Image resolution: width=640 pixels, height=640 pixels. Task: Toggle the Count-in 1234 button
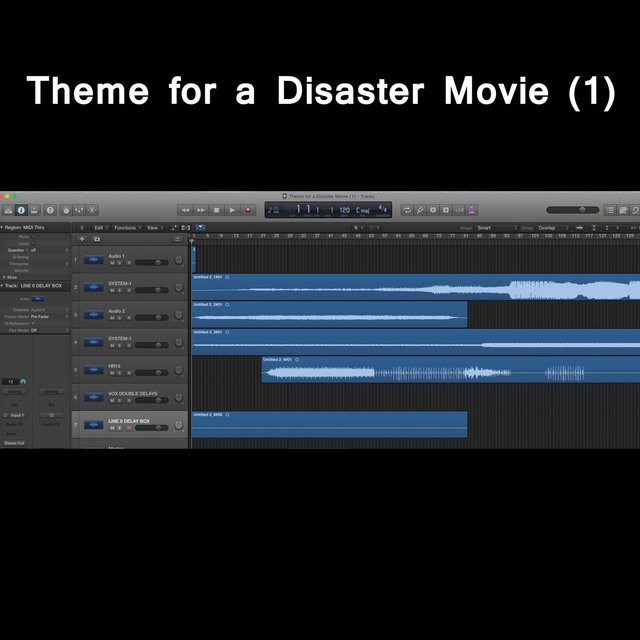(459, 210)
